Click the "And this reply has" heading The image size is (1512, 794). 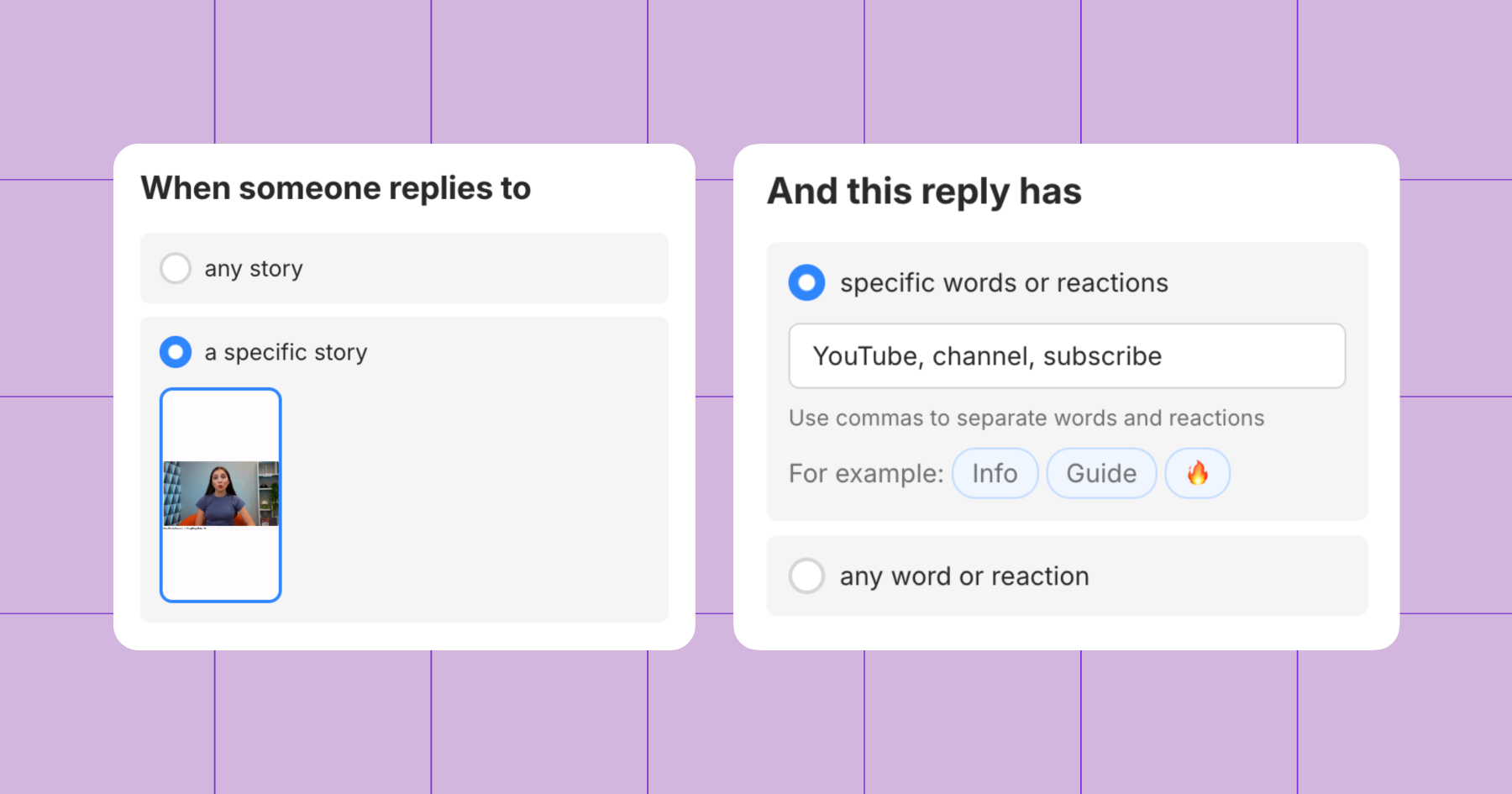(x=924, y=192)
